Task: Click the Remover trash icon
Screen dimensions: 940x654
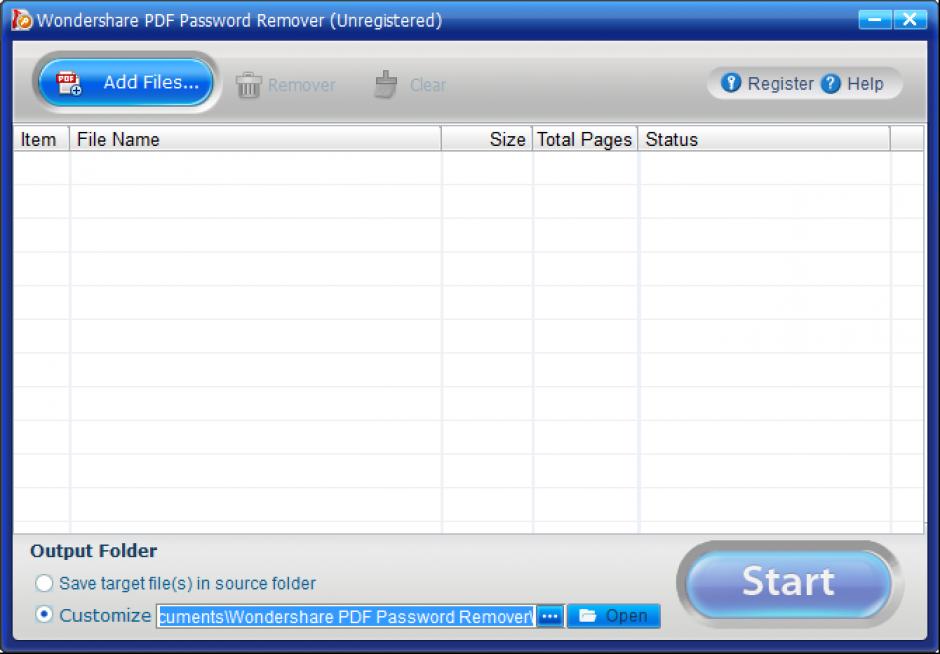Action: click(x=248, y=84)
